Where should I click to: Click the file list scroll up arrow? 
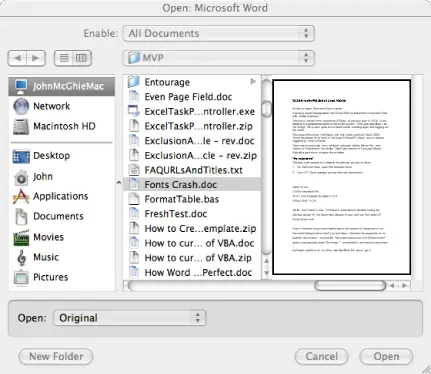pyautogui.click(x=266, y=261)
